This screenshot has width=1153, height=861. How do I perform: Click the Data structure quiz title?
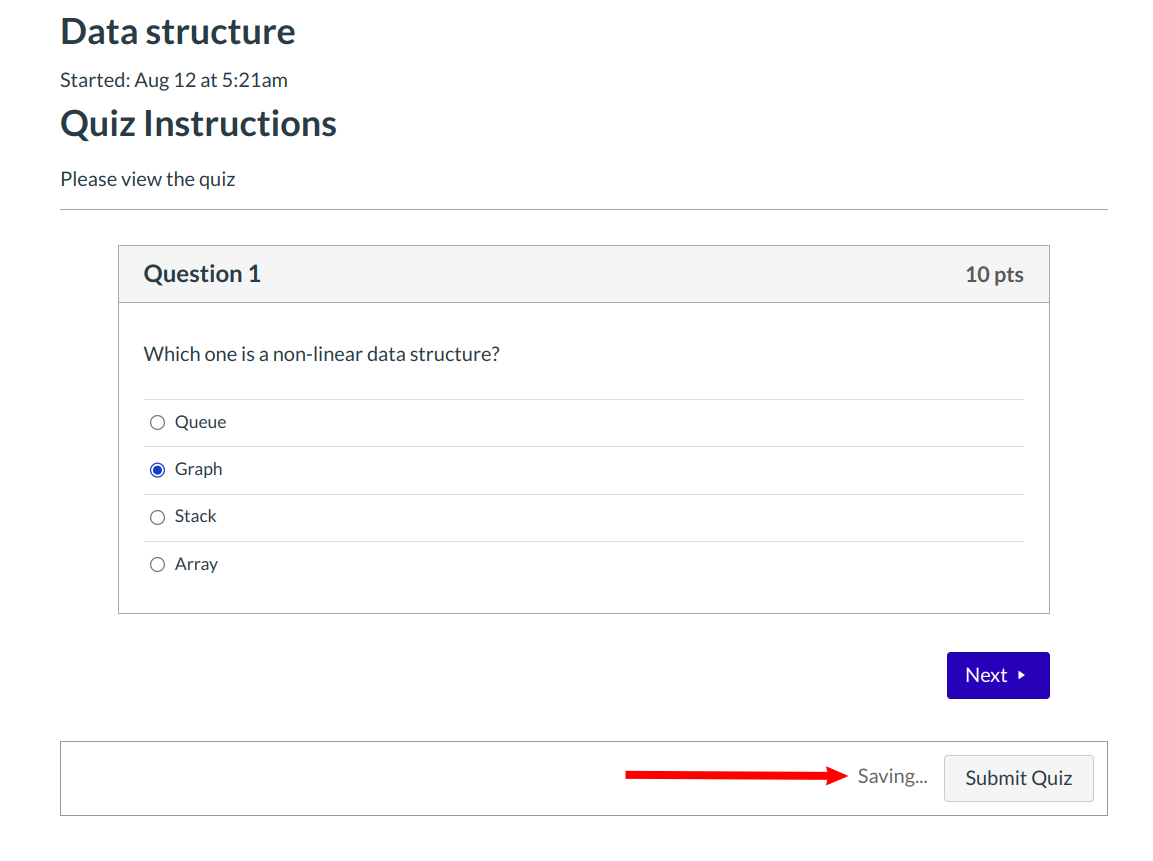tap(178, 32)
